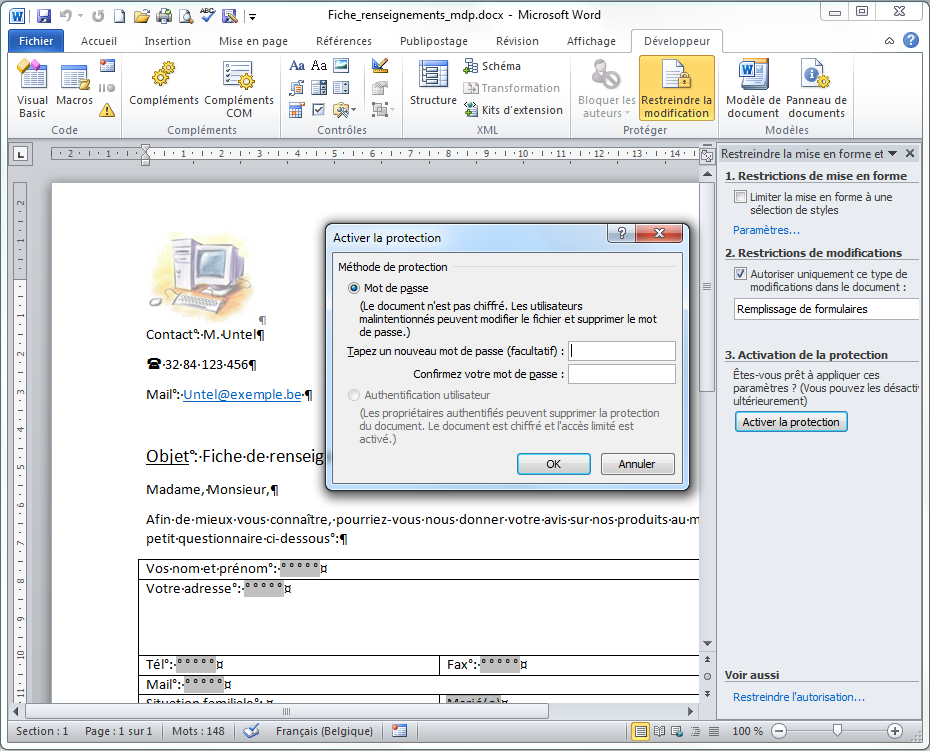
Task: Toggle Design Mode in Contrôles group
Action: pyautogui.click(x=380, y=65)
